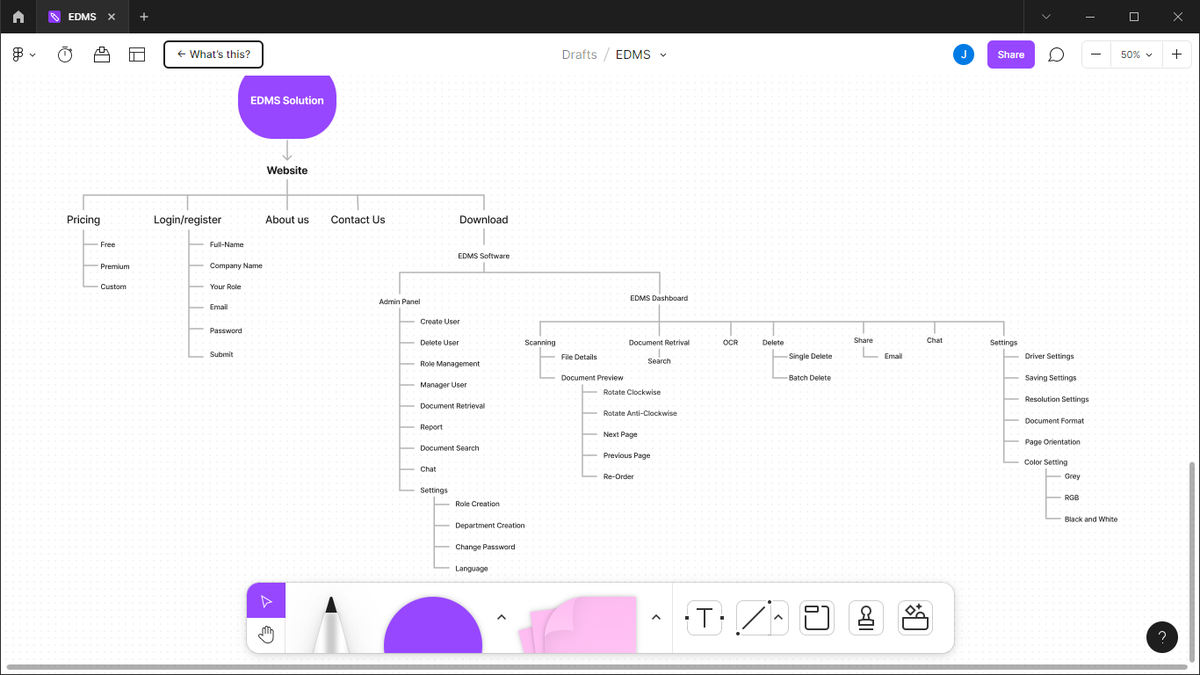Open the home tab icon
The height and width of the screenshot is (675, 1200).
point(18,17)
